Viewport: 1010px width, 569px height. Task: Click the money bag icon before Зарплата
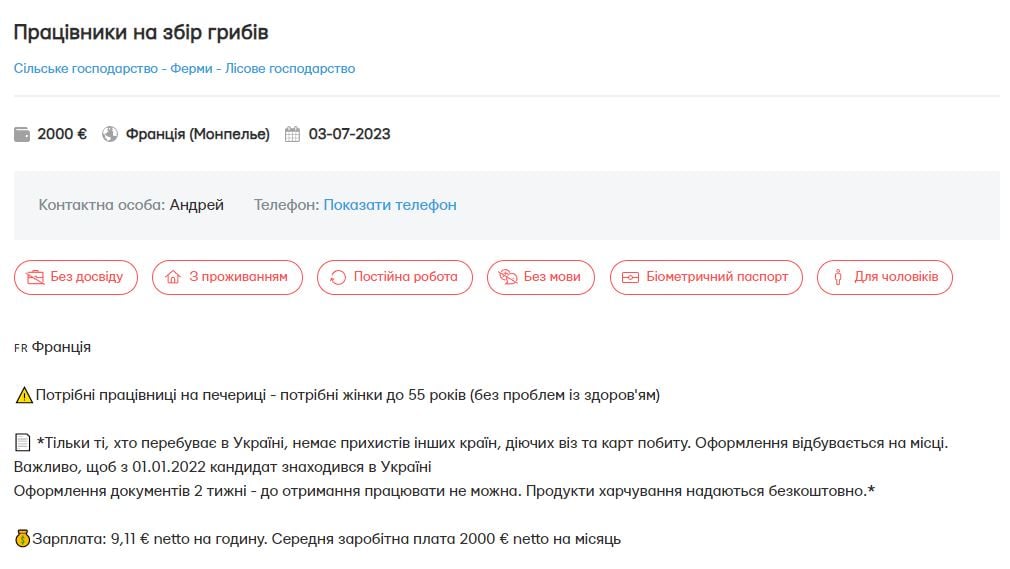click(22, 539)
